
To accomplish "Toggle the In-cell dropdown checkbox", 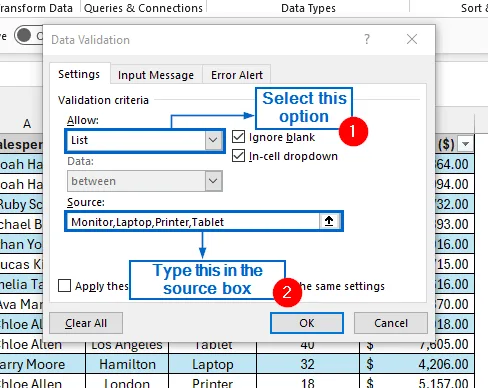I will pyautogui.click(x=238, y=156).
